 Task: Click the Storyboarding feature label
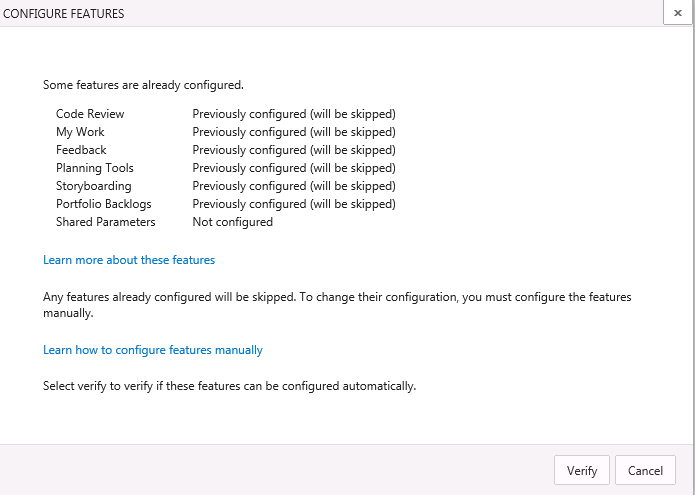94,186
